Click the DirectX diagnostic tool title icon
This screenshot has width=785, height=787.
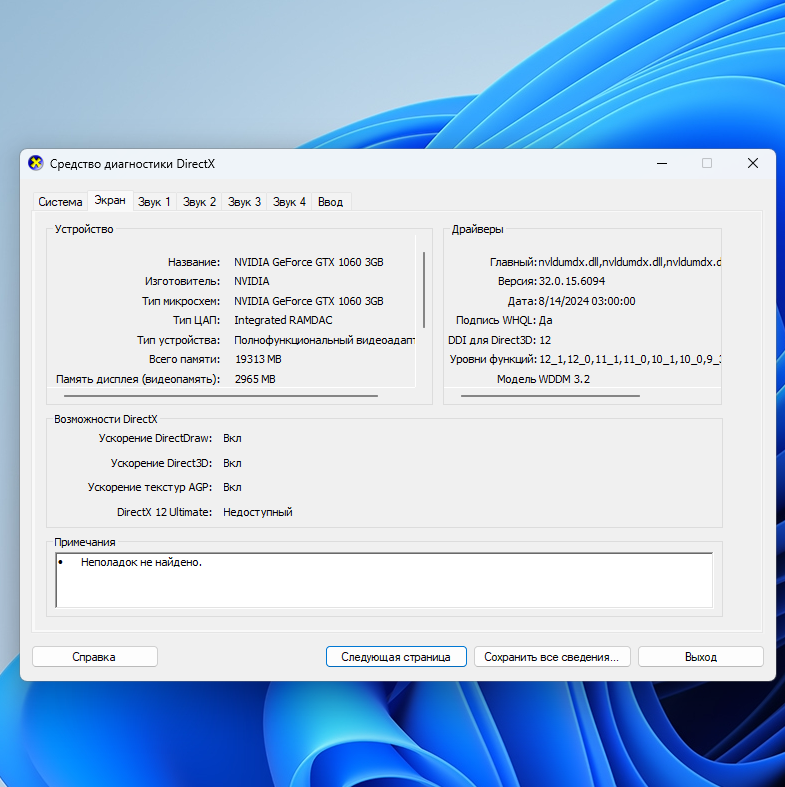click(x=36, y=164)
